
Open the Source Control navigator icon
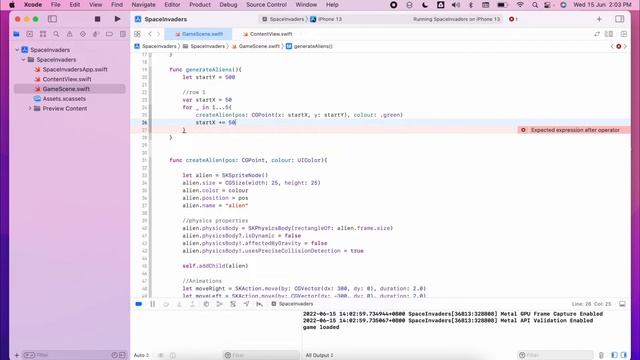(29, 34)
